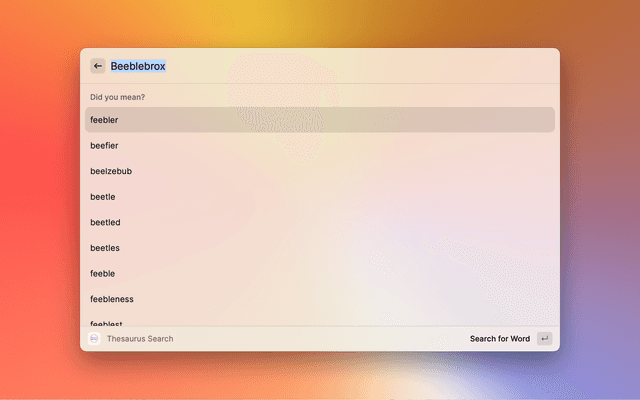Screen dimensions: 640x400
Task: Click the Thesaurus Search extension icon
Action: point(94,339)
